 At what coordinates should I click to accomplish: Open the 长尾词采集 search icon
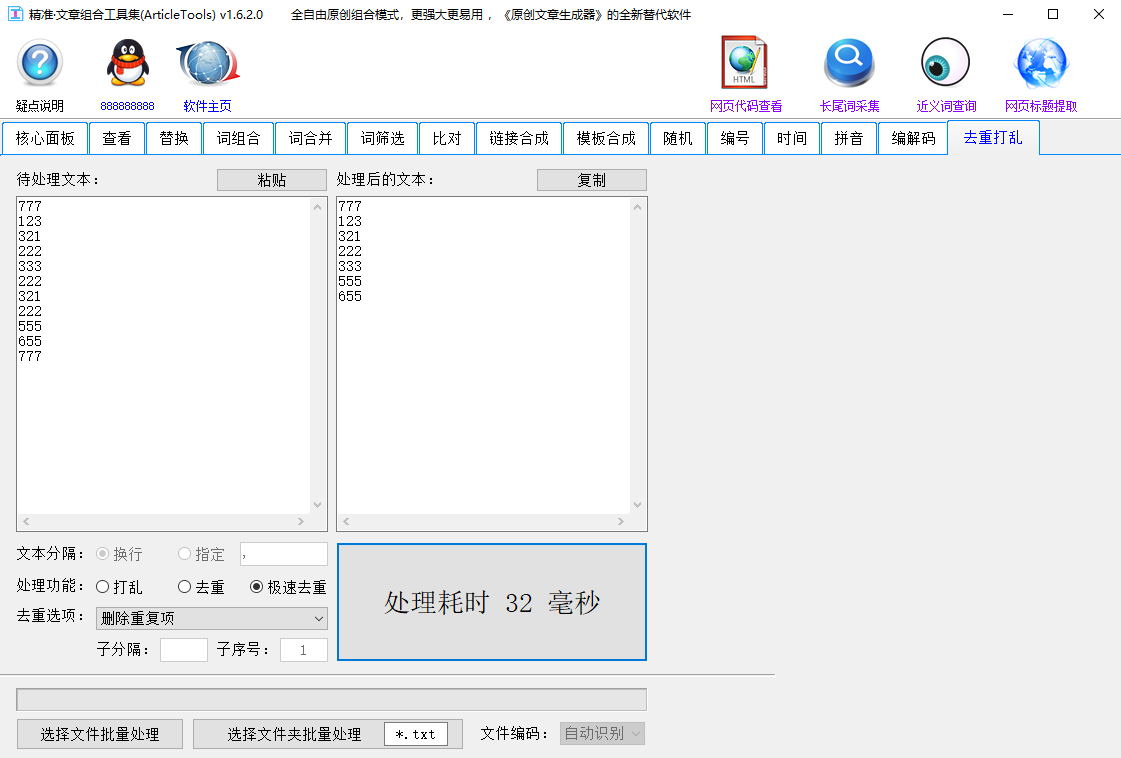(x=848, y=62)
